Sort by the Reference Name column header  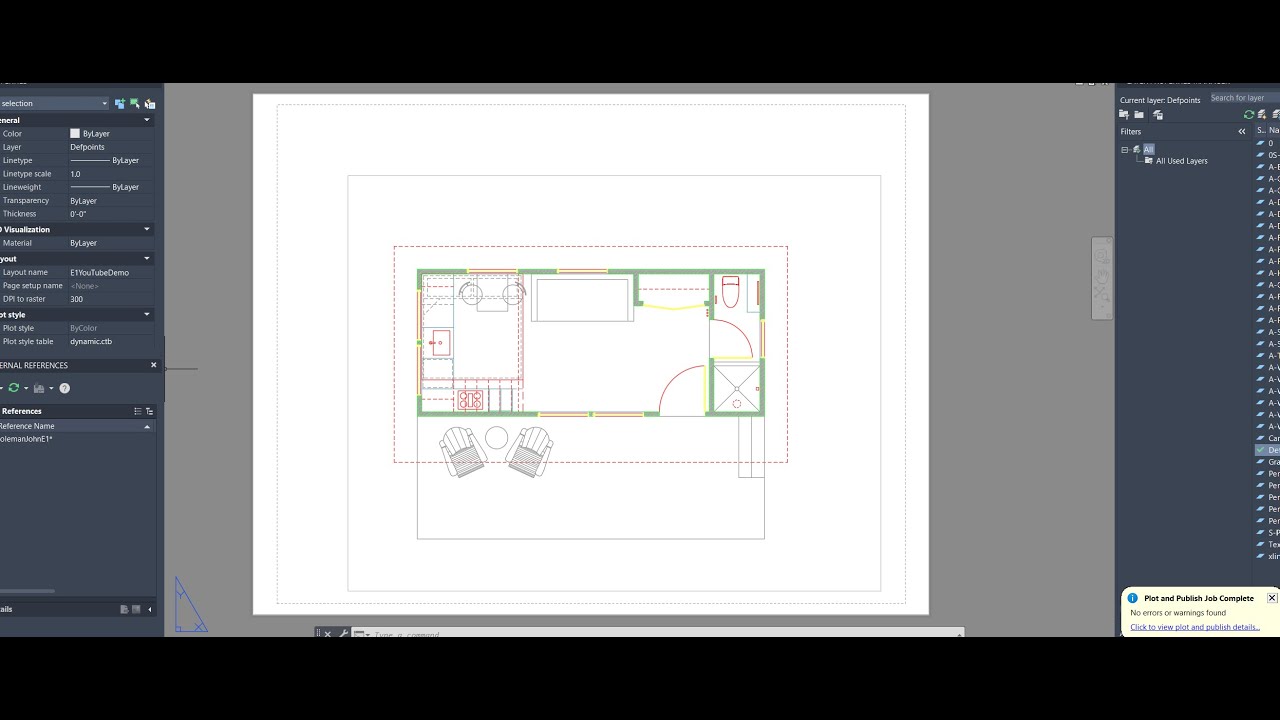(76, 426)
